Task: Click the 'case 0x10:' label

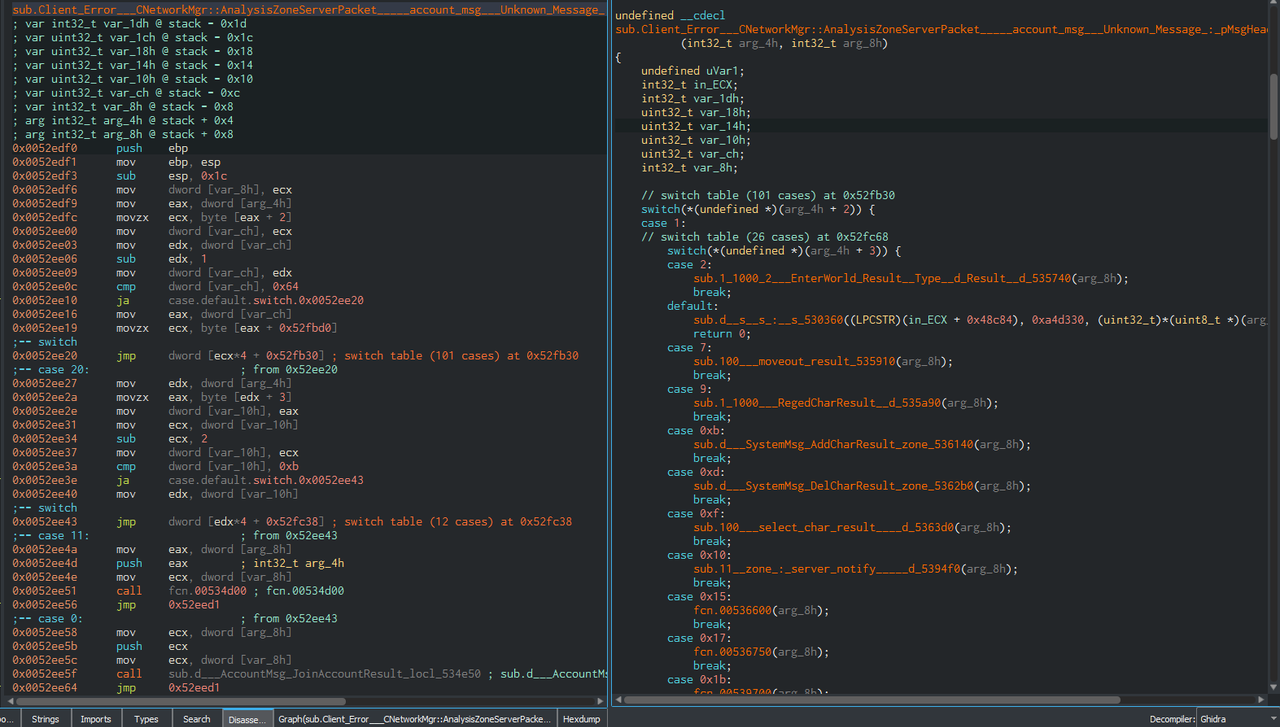Action: [697, 555]
